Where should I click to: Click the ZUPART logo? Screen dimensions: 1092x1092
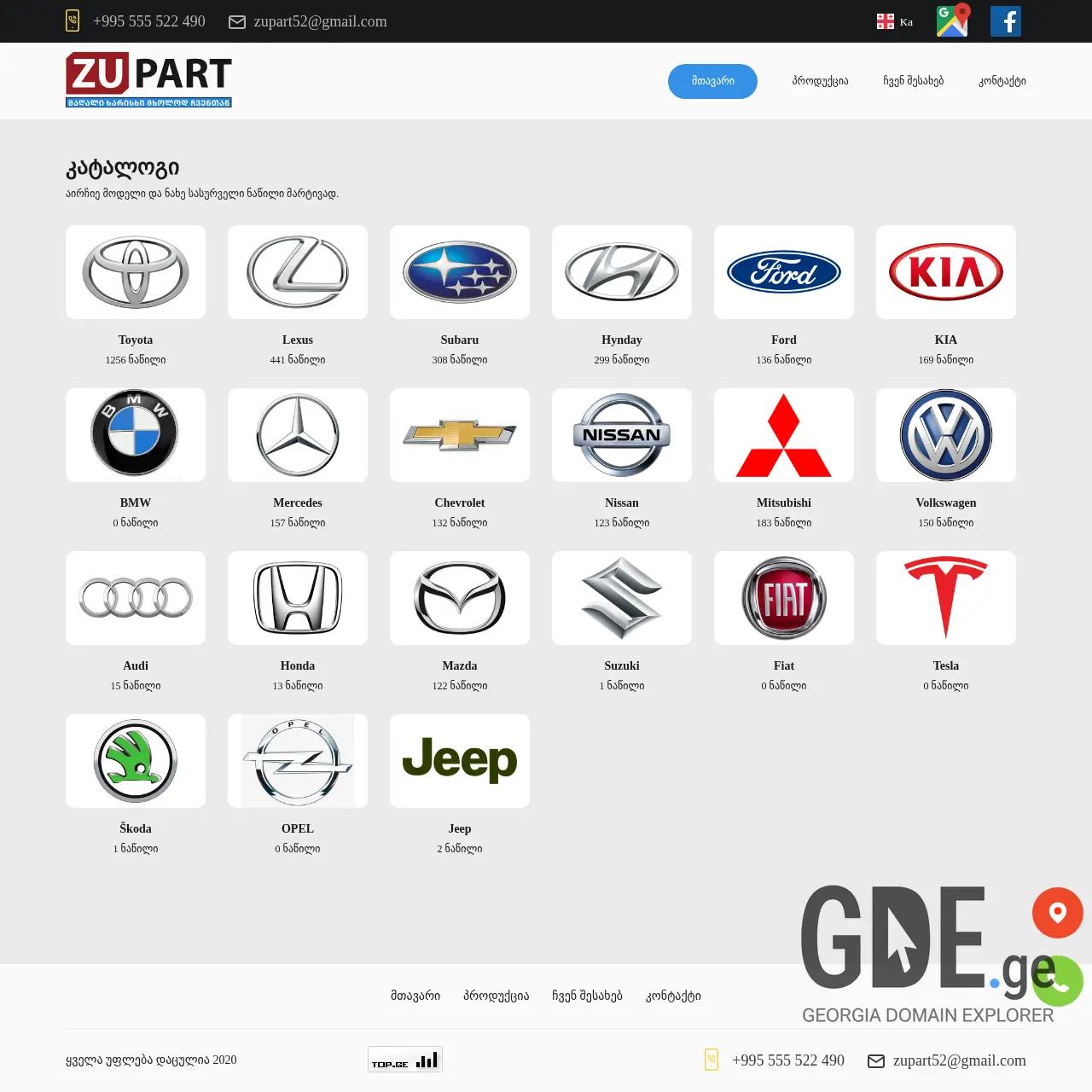pyautogui.click(x=148, y=80)
